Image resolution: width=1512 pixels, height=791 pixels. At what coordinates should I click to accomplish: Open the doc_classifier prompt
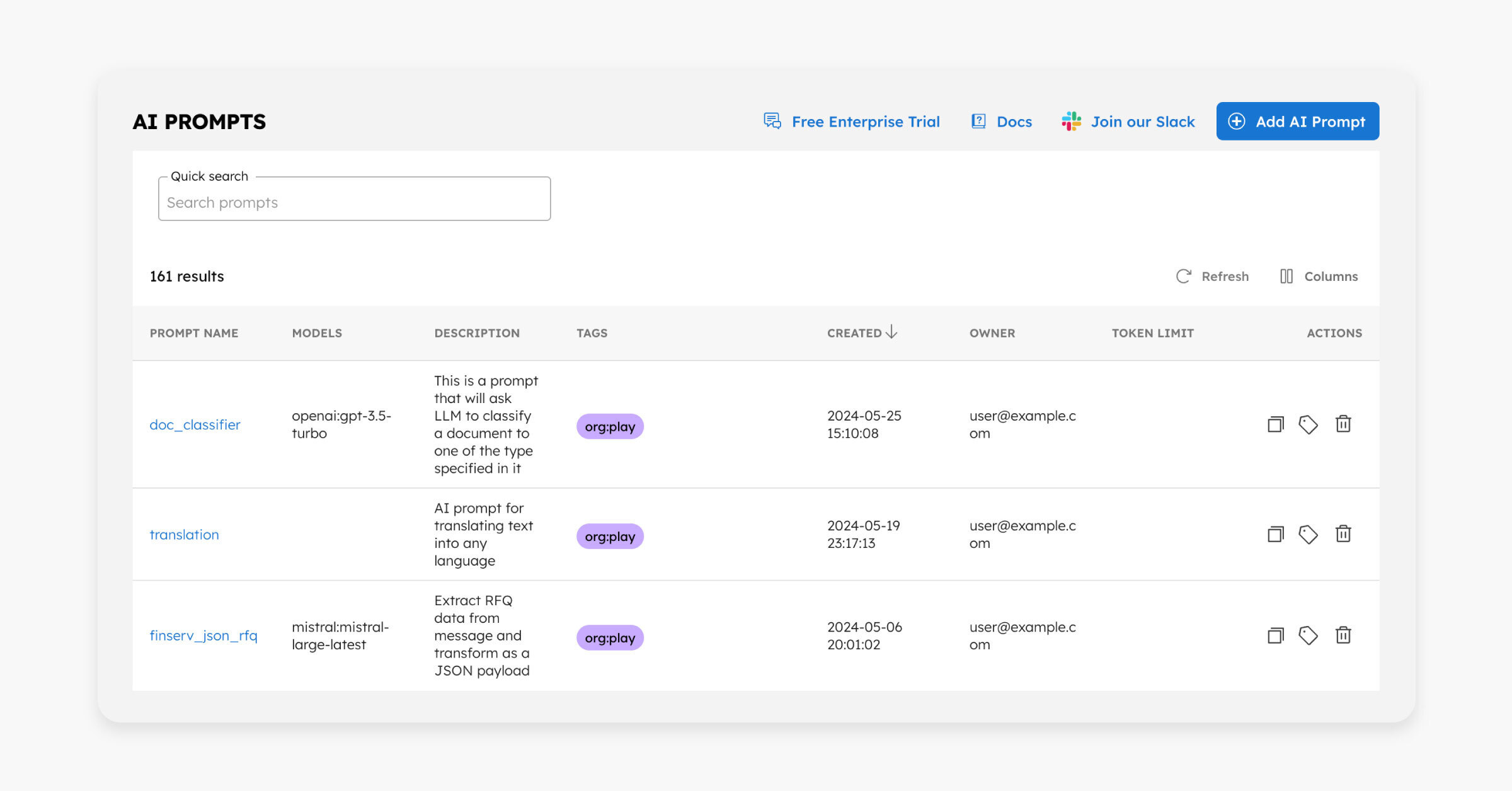pyautogui.click(x=195, y=425)
